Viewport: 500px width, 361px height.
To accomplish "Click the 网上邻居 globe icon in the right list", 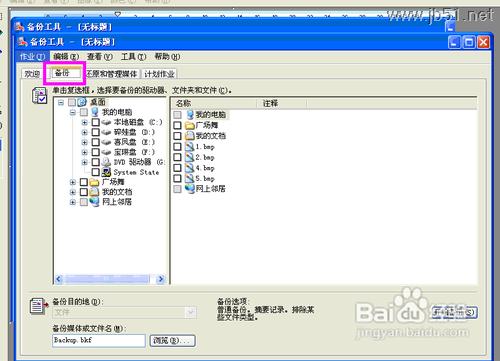I will tap(190, 188).
